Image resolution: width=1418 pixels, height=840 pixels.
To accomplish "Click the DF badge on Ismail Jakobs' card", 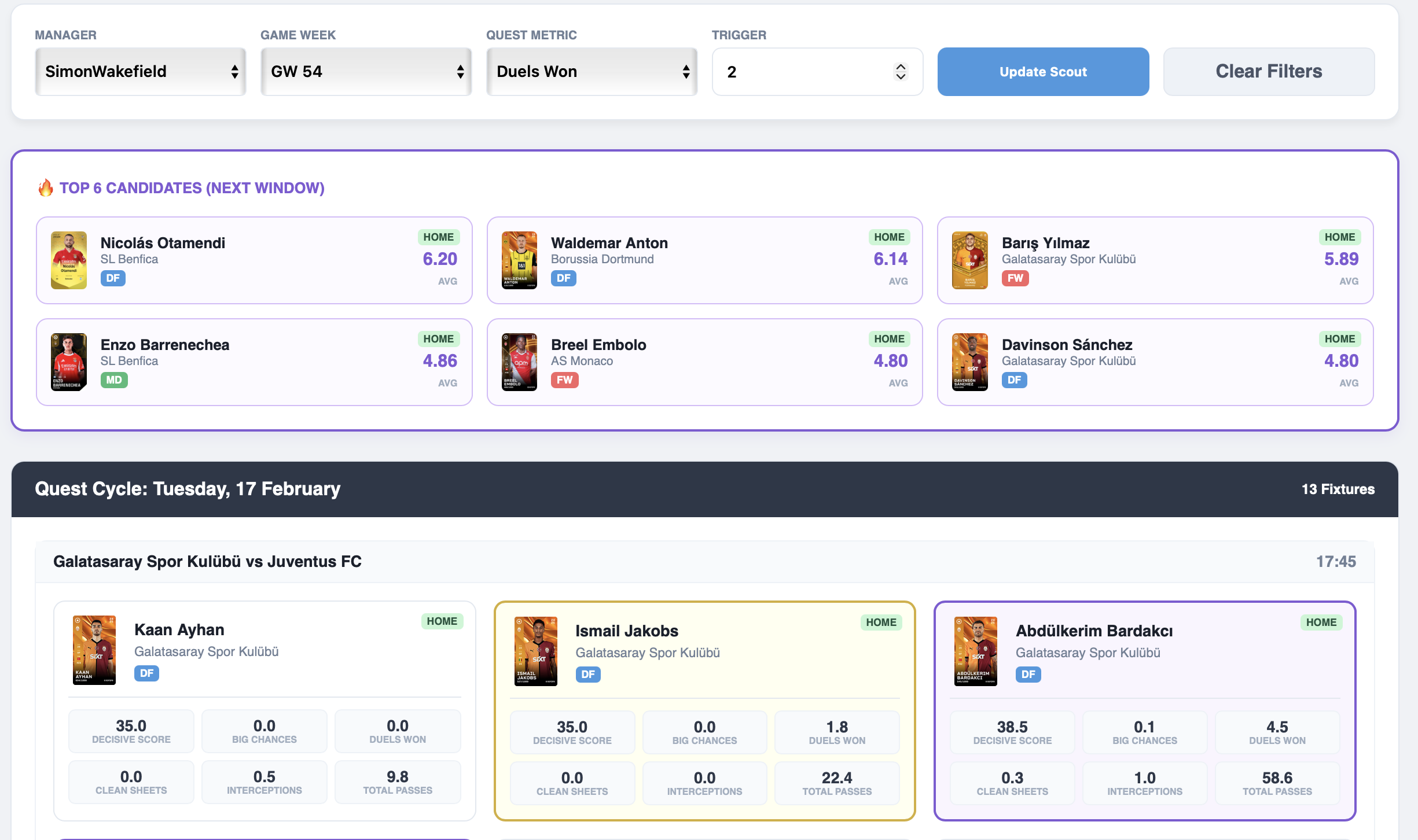I will (588, 675).
